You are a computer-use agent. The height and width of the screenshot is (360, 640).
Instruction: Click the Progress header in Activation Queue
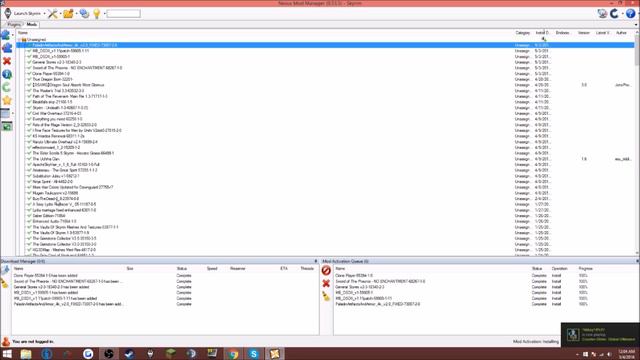coord(585,269)
